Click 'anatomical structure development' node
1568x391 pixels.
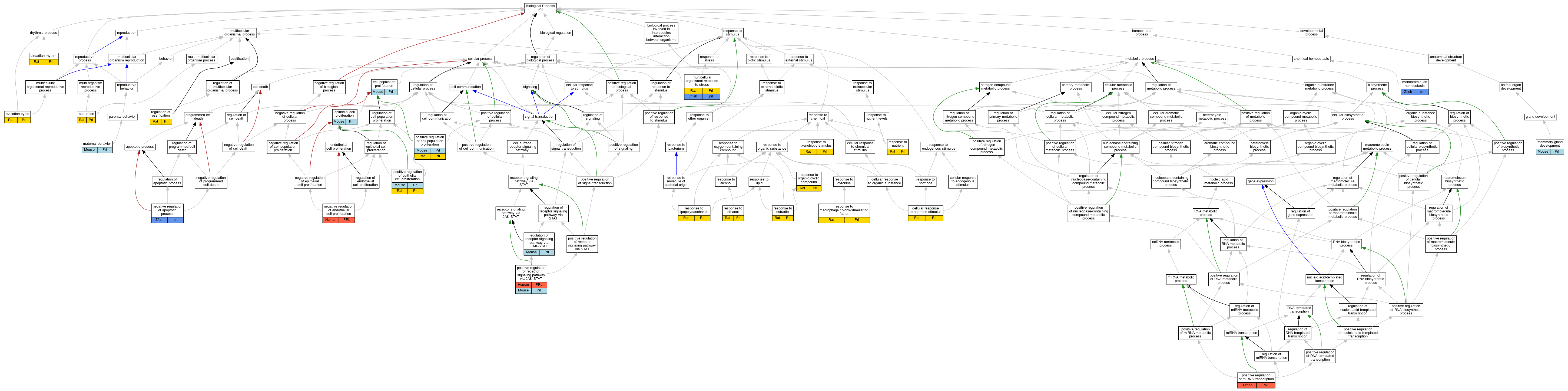[1446, 59]
